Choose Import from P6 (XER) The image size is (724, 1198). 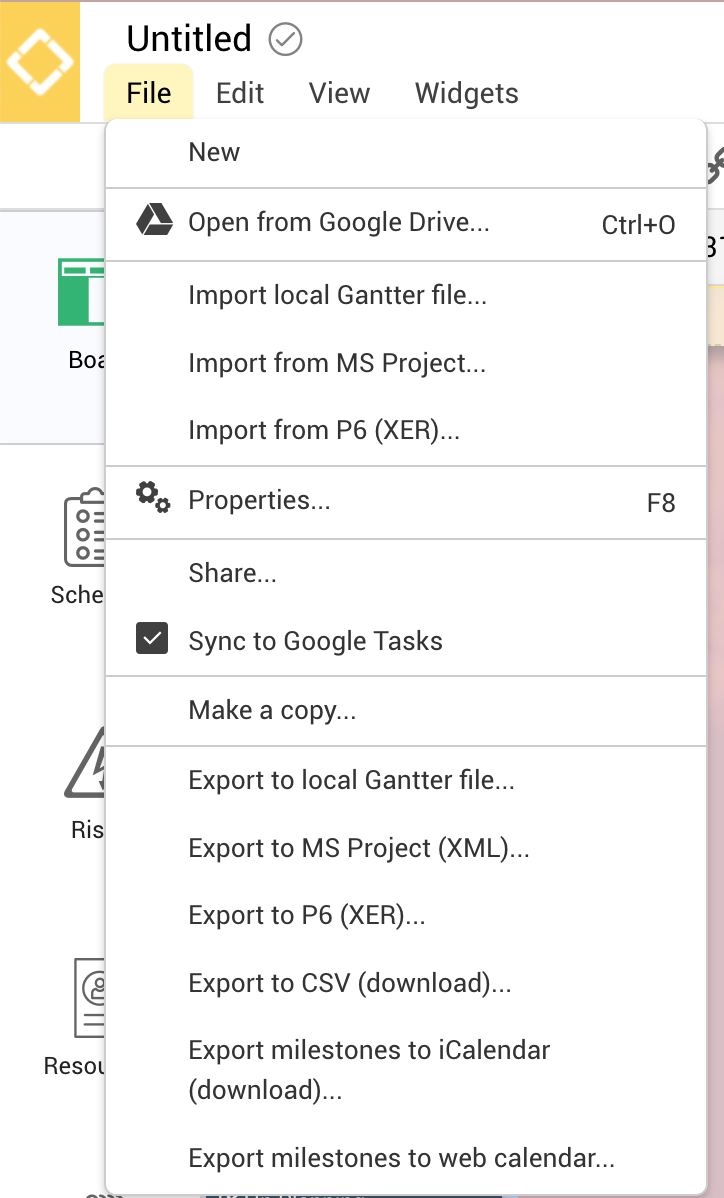click(406, 431)
